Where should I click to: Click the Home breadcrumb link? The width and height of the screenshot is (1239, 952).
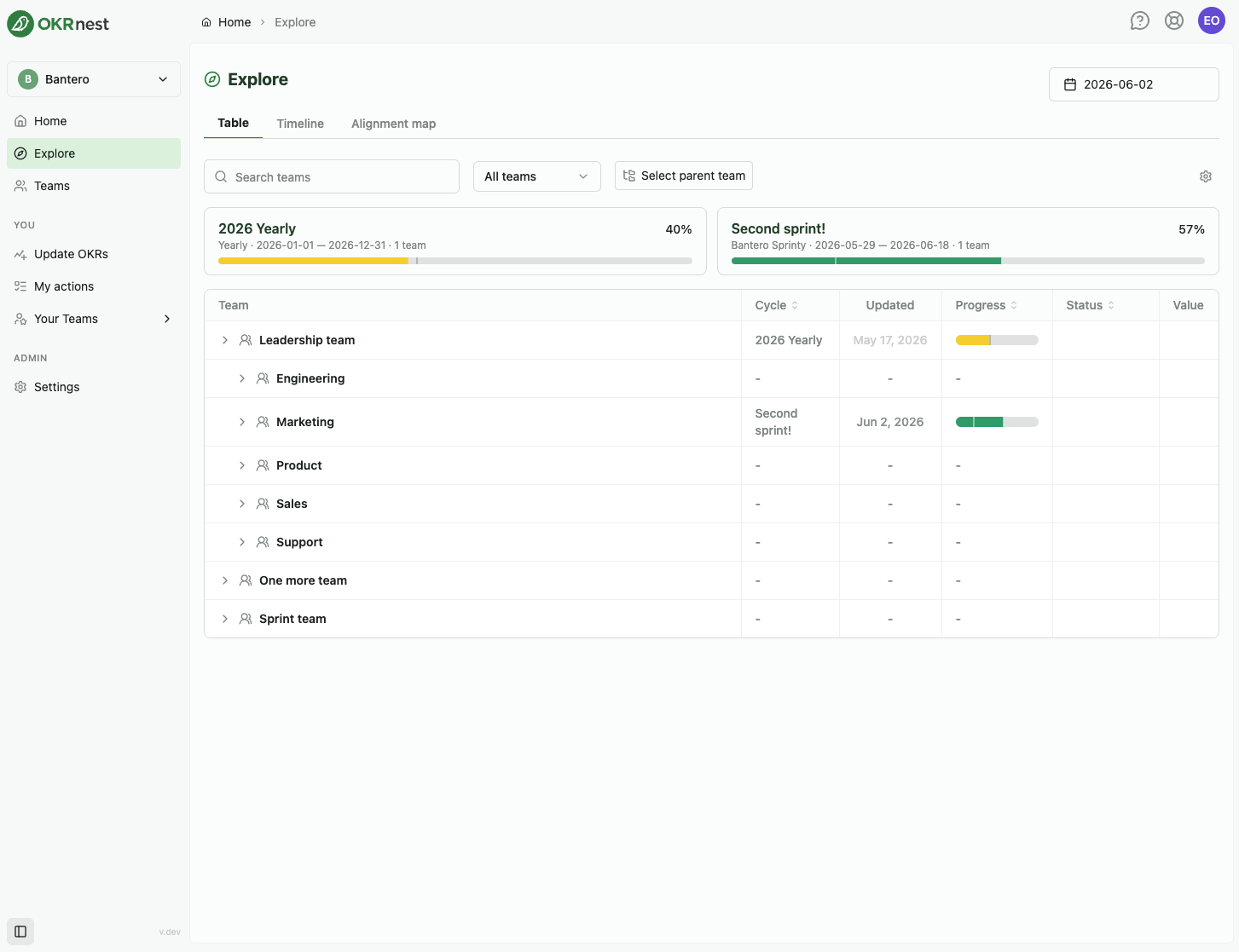[234, 22]
